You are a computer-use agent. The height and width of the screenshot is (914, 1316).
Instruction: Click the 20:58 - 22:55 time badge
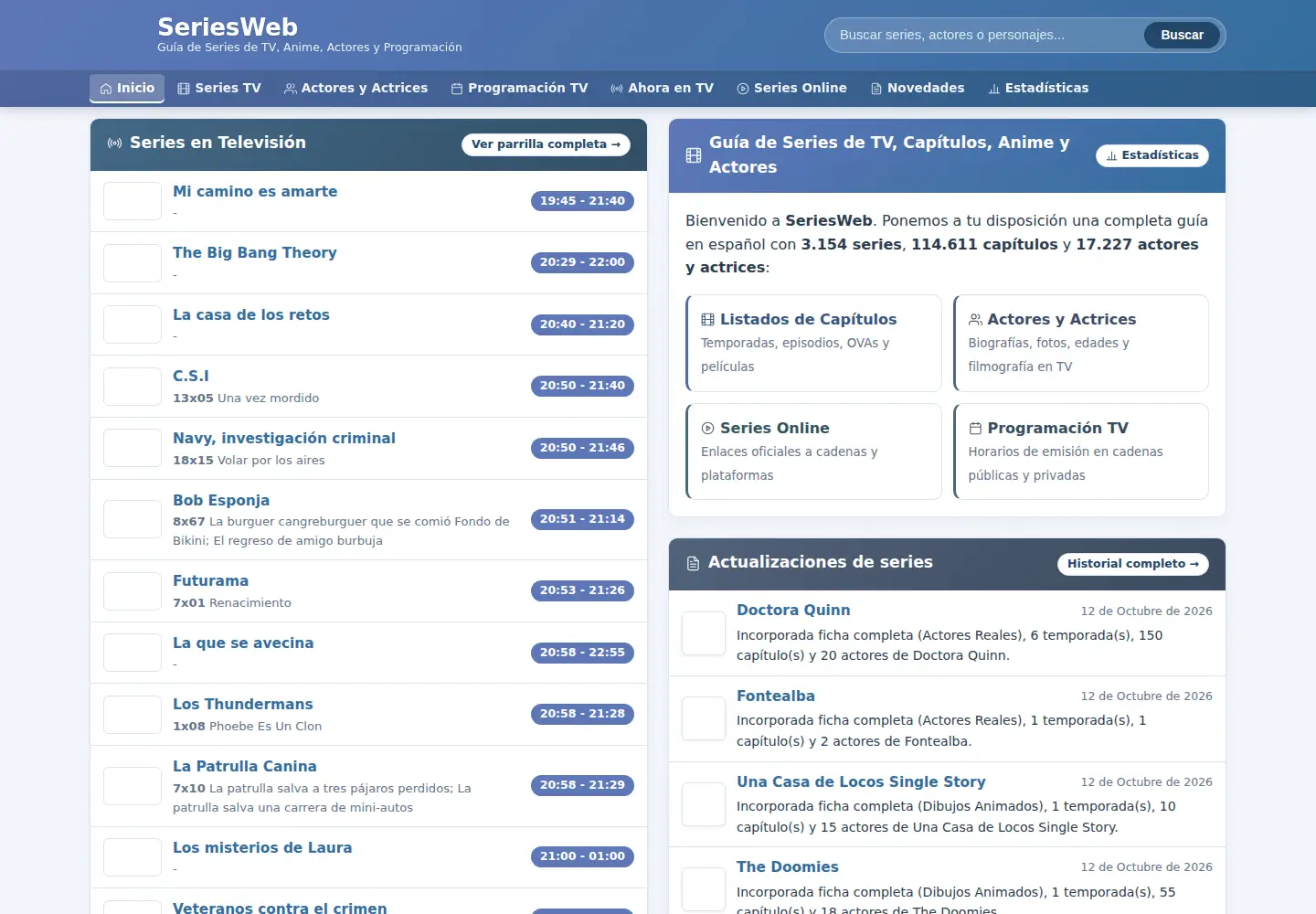coord(582,653)
